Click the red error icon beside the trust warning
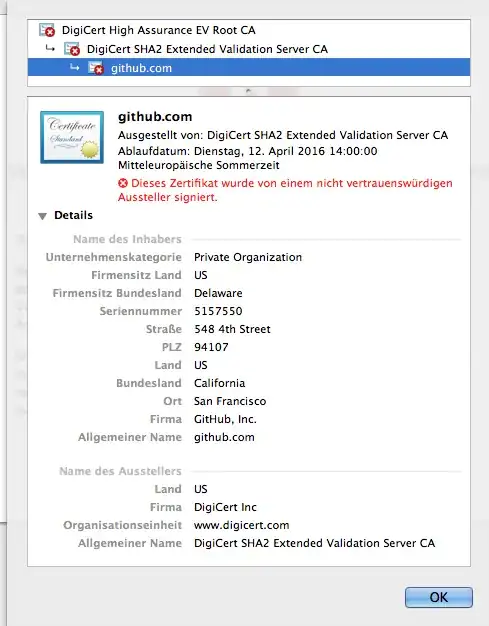Screen dimensions: 489x626 (123, 183)
